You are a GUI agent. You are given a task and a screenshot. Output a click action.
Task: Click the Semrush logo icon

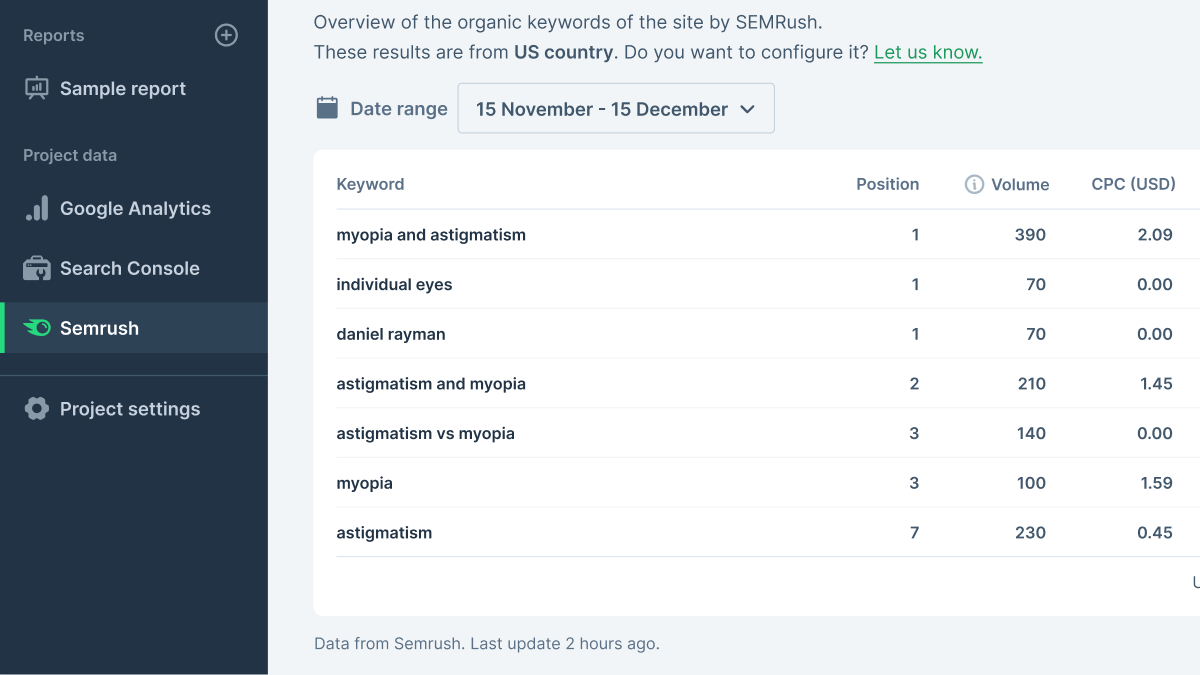[37, 328]
